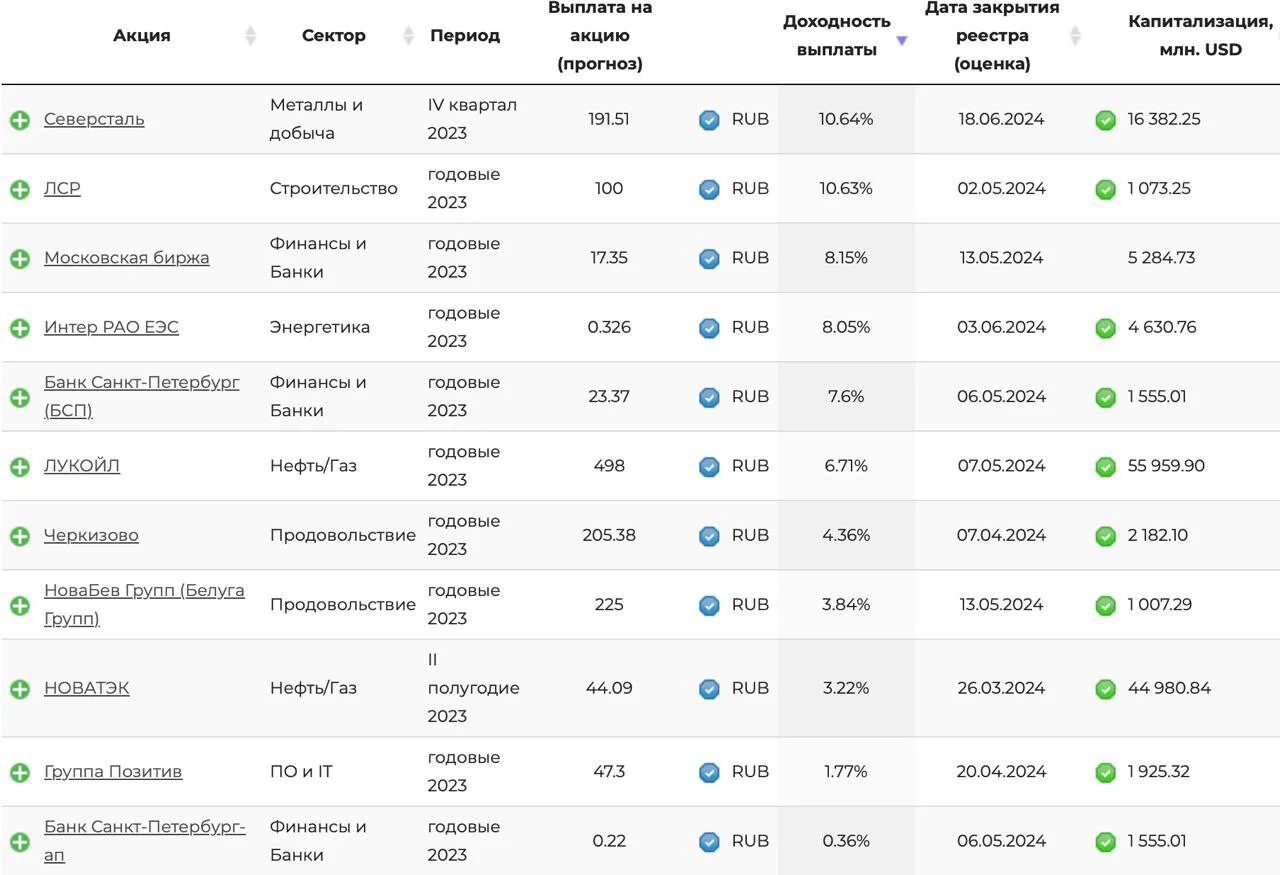The image size is (1280, 875).
Task: Click blue badge in Группа Позитив row
Action: tap(709, 772)
